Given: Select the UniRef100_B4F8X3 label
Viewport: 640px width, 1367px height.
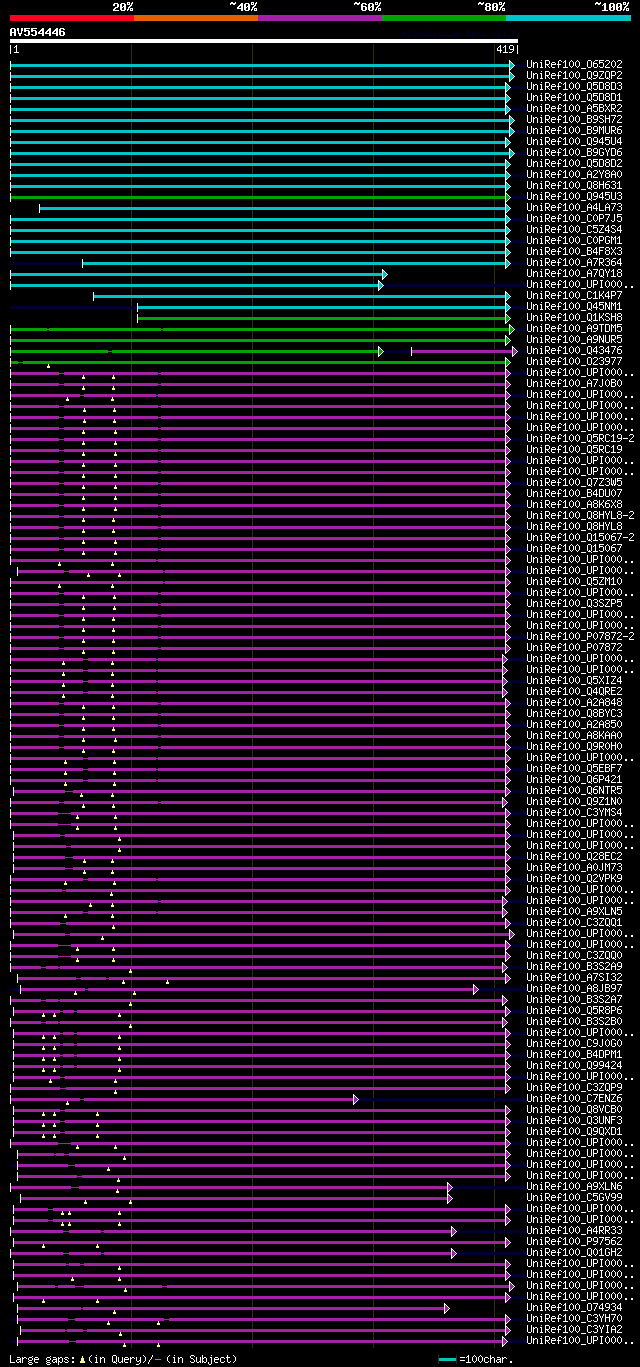Looking at the screenshot, I should [x=574, y=251].
